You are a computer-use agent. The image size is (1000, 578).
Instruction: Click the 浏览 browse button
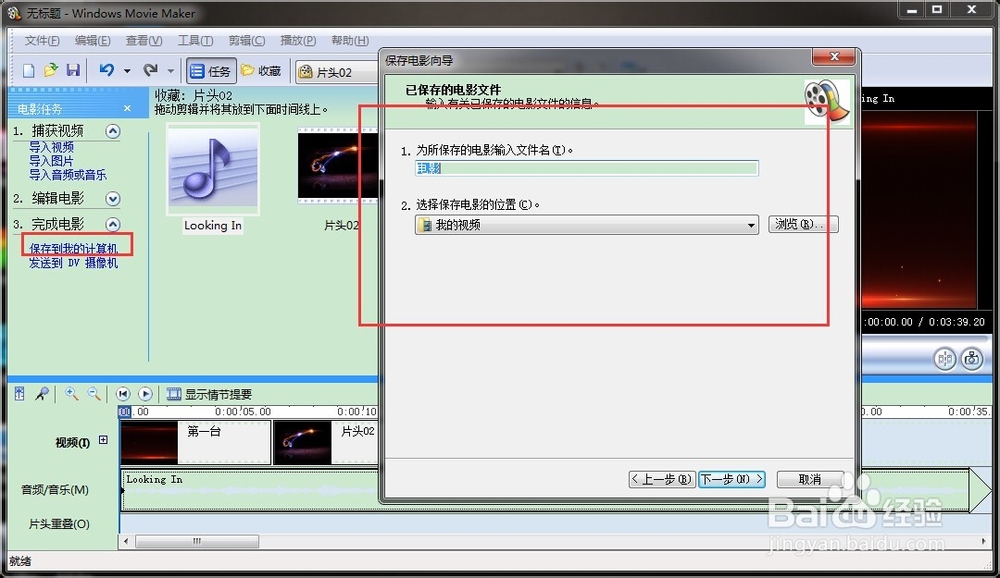point(803,225)
